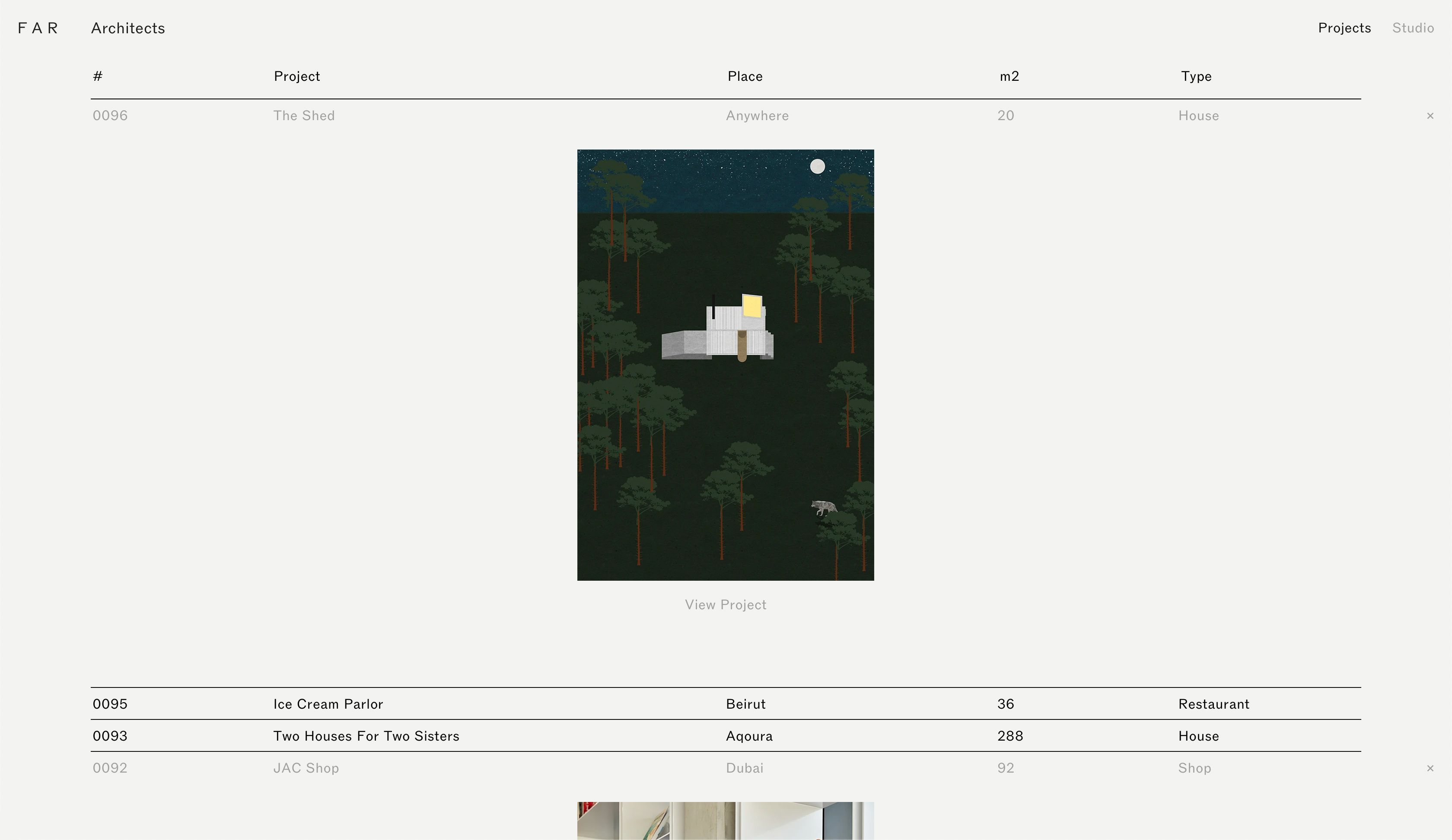Click the View Project link
Viewport: 1452px width, 840px height.
click(x=725, y=605)
